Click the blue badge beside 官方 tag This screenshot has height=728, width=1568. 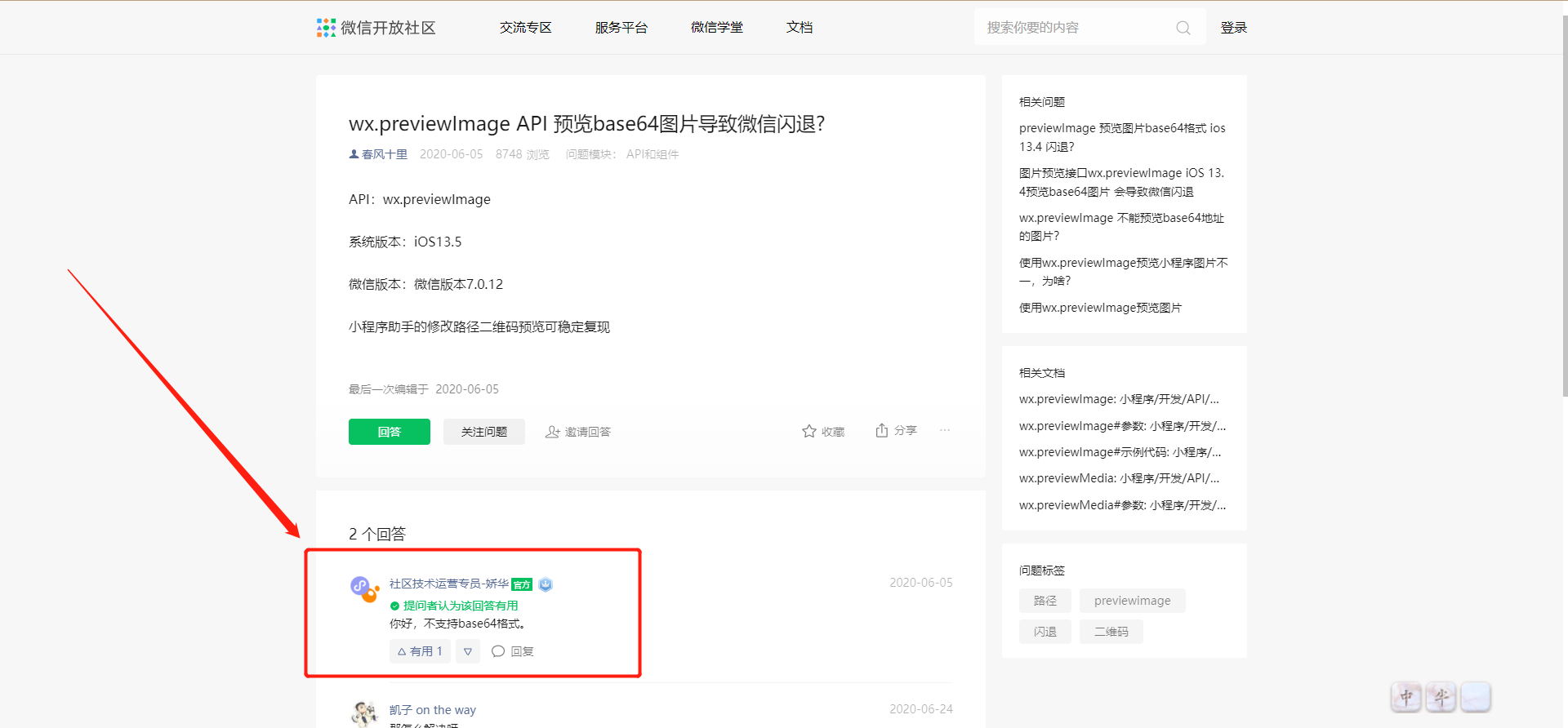(546, 584)
